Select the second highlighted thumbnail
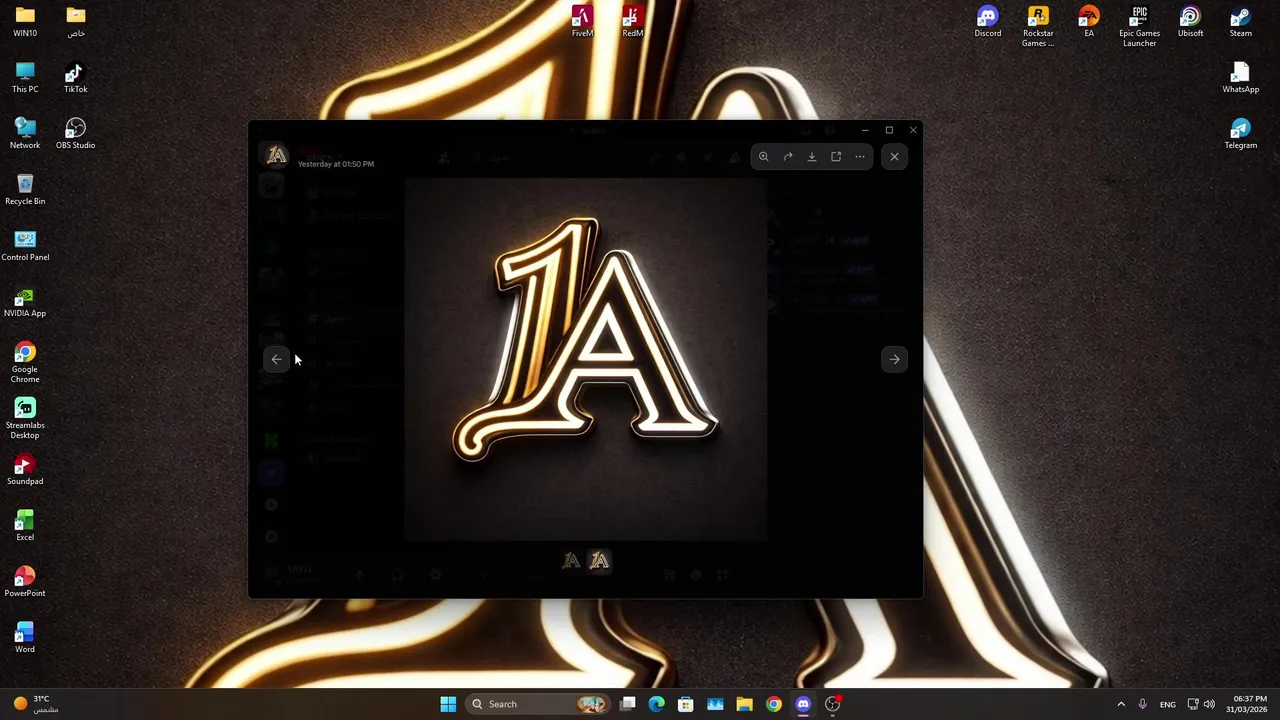This screenshot has width=1280, height=720. click(x=599, y=561)
